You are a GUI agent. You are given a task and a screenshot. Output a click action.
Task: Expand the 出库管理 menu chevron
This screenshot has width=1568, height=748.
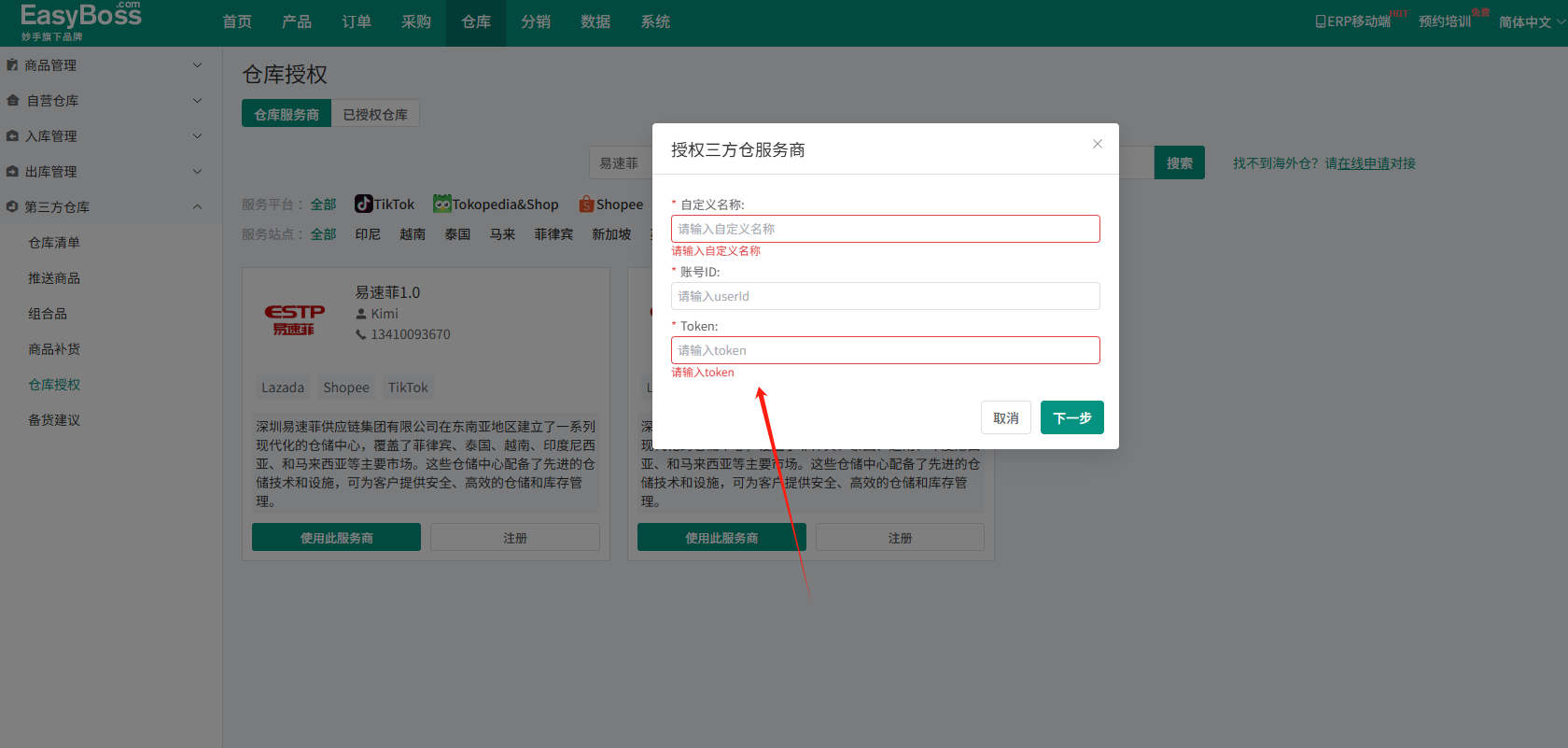pos(197,172)
